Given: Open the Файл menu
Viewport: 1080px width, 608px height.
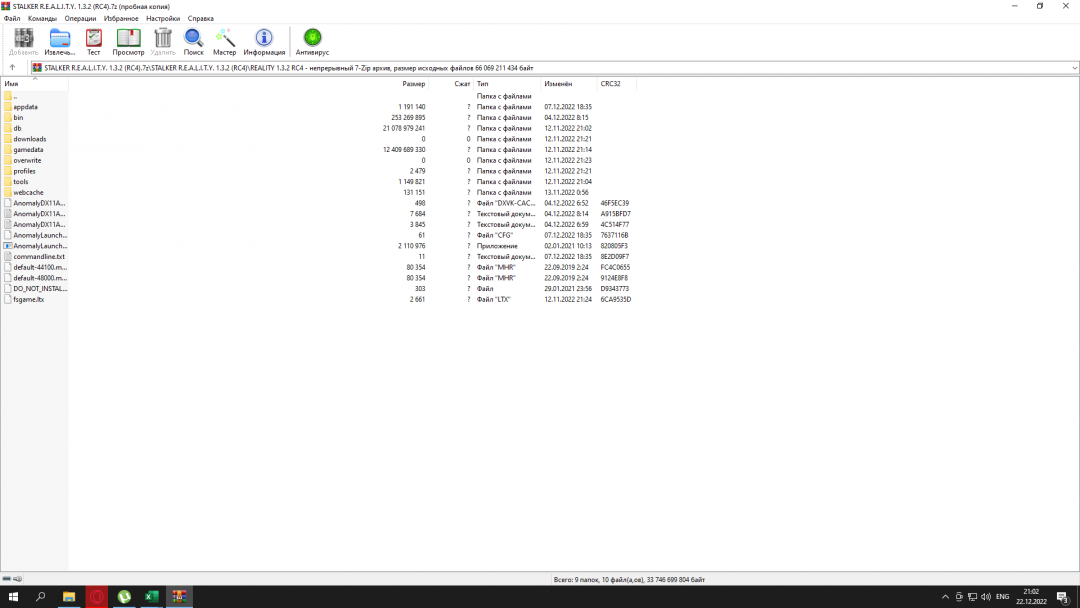Looking at the screenshot, I should click(12, 19).
